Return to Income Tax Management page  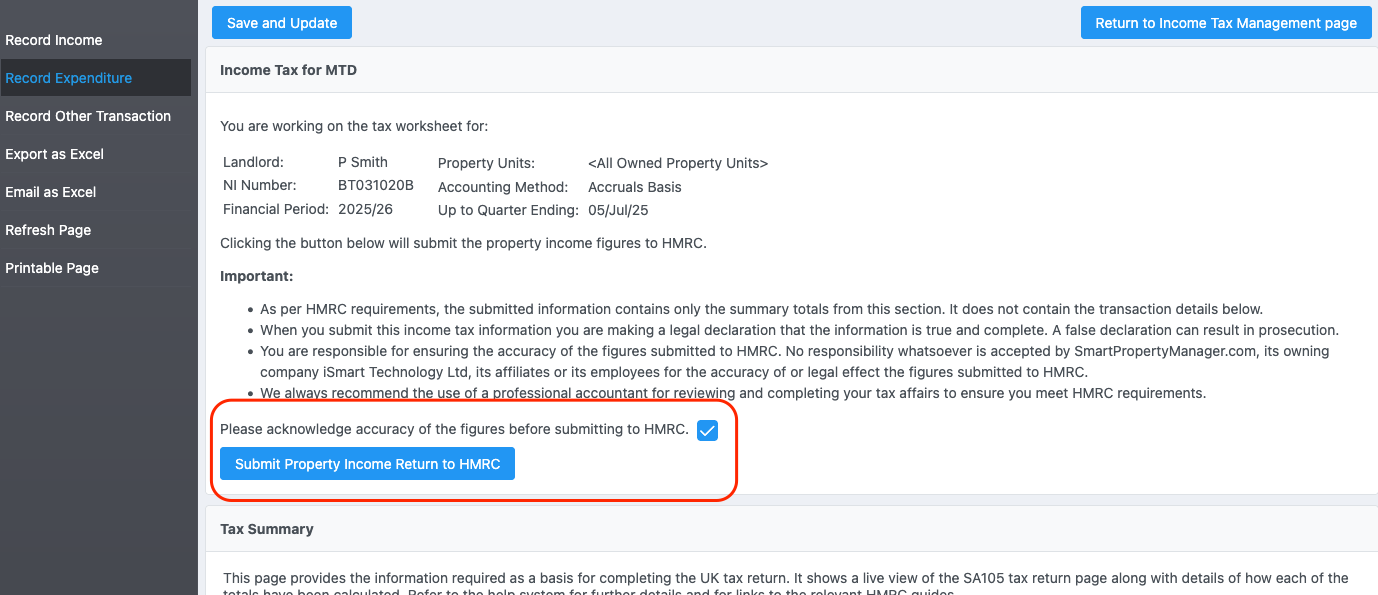1225,23
